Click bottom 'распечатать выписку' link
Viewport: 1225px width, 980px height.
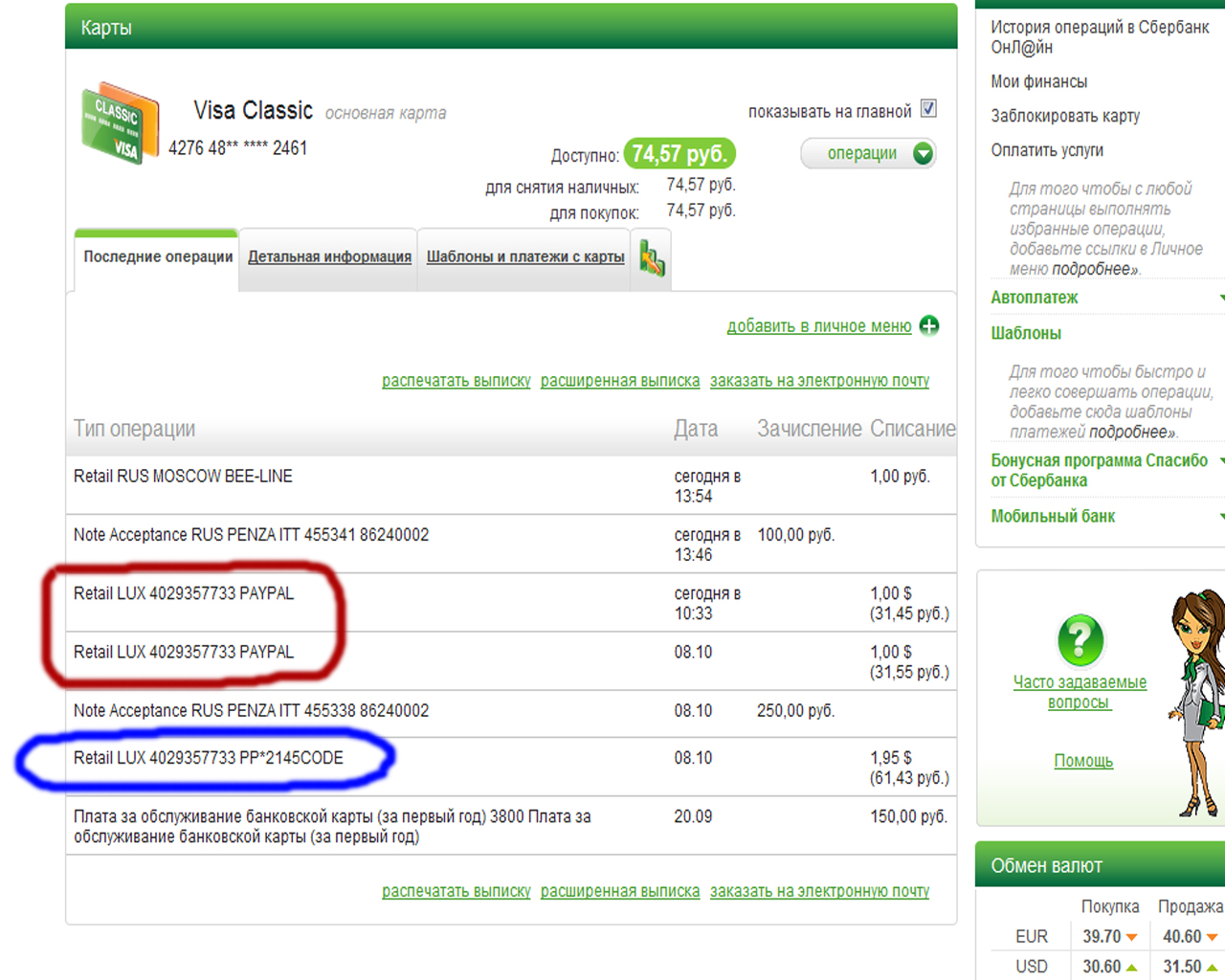tap(457, 891)
